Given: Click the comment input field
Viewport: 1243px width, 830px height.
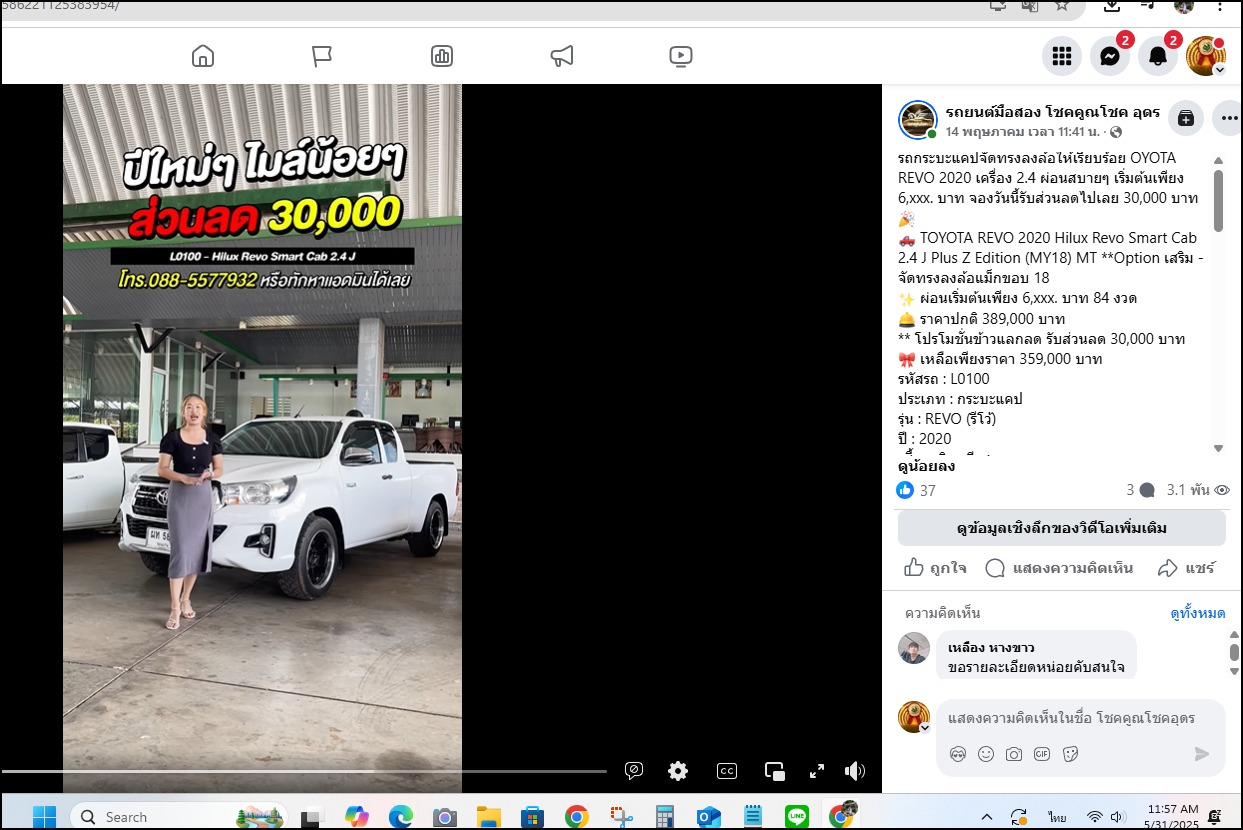Looking at the screenshot, I should click(1071, 718).
